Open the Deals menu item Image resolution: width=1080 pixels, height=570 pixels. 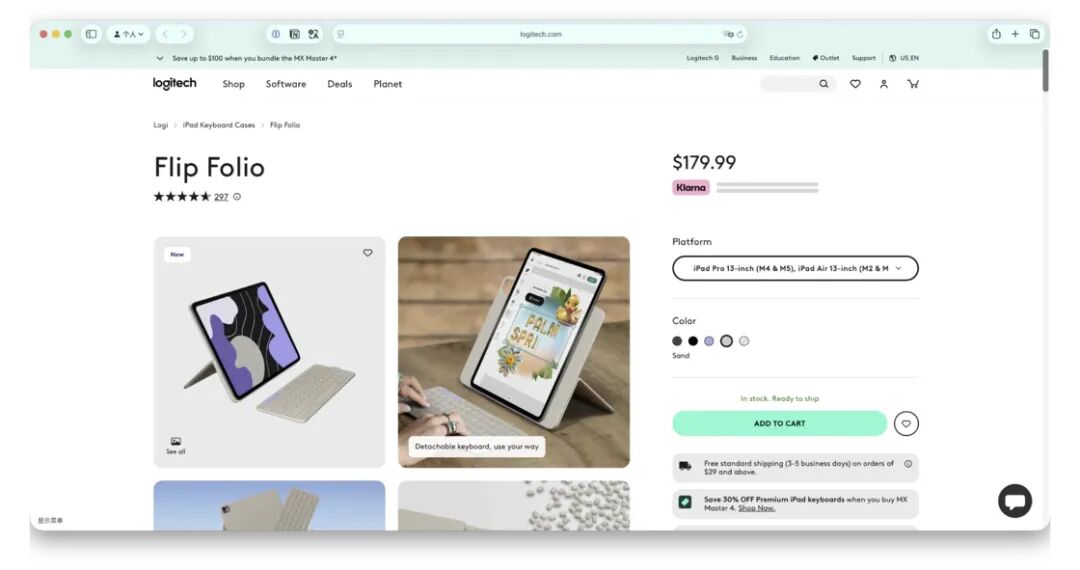(x=340, y=84)
